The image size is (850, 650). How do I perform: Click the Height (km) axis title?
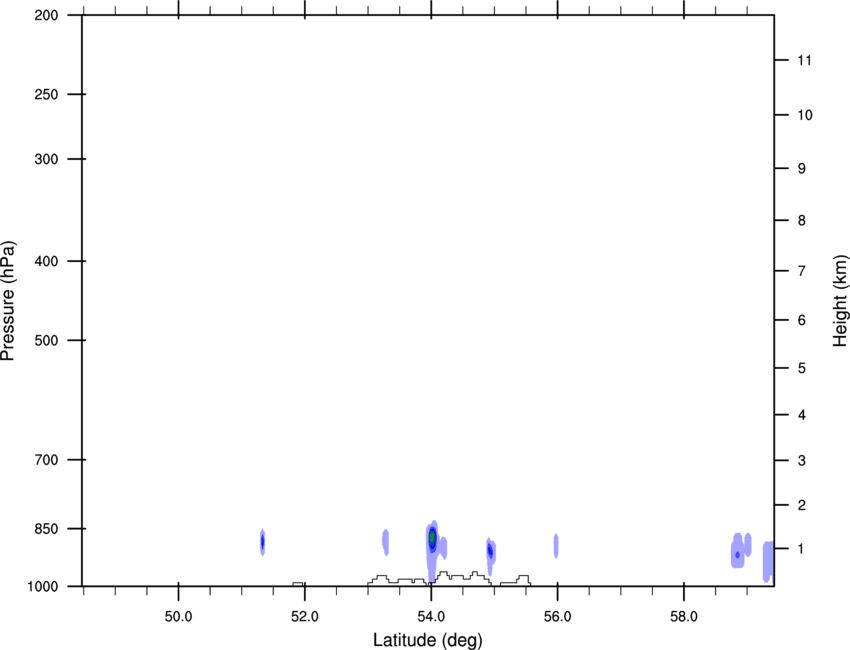tap(840, 301)
